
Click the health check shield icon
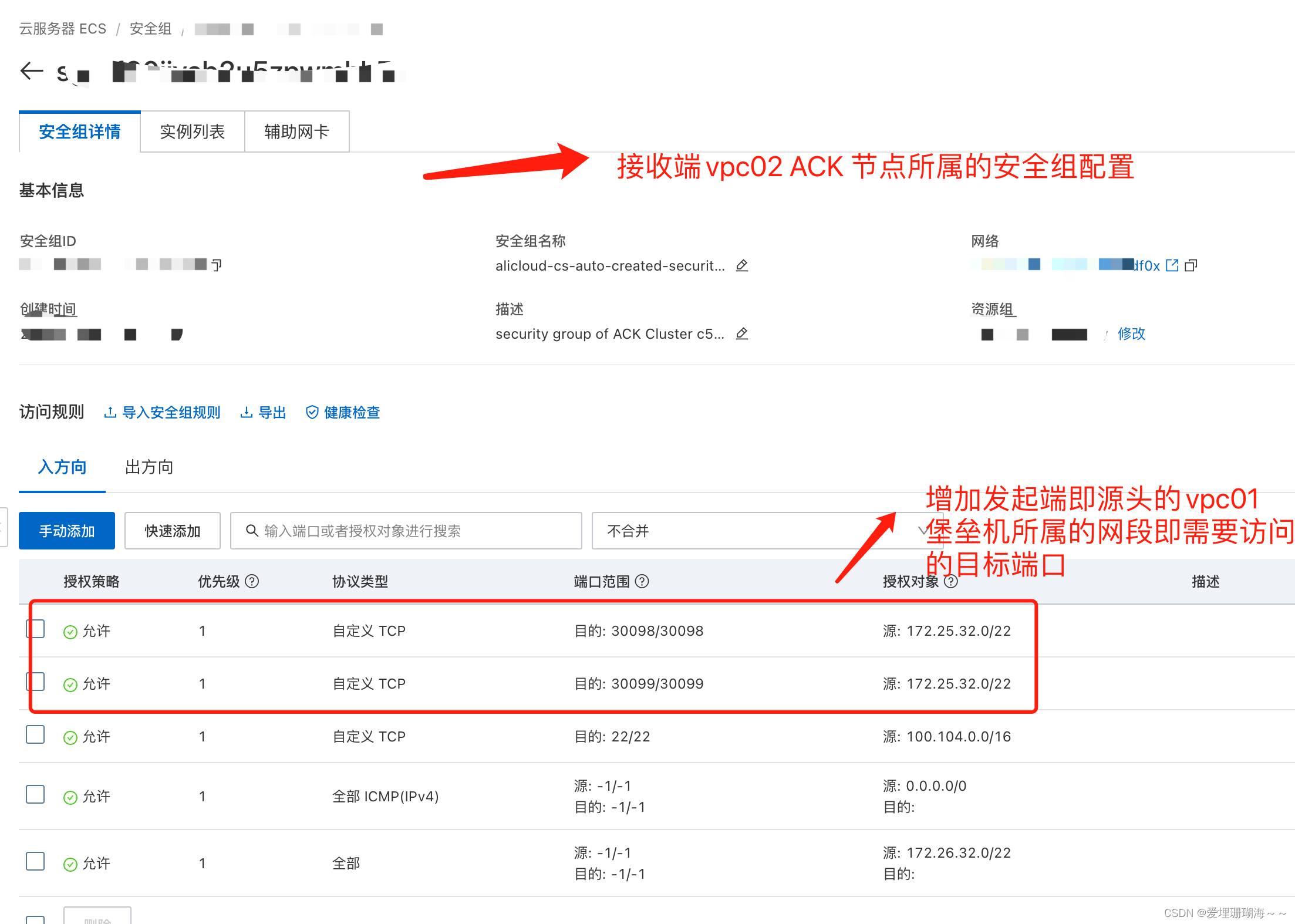312,412
